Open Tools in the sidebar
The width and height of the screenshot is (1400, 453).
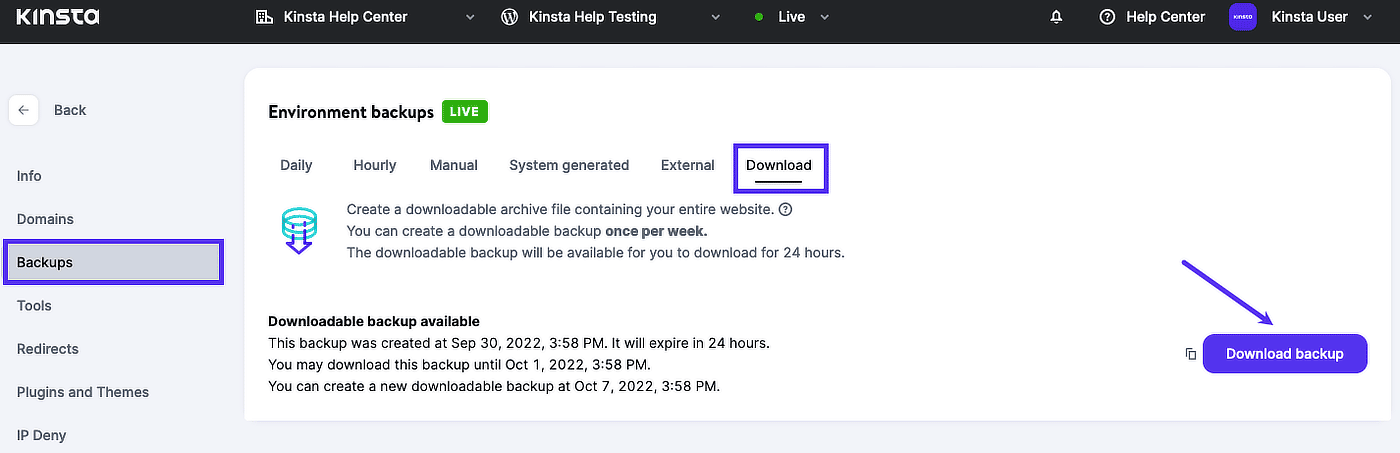[34, 306]
